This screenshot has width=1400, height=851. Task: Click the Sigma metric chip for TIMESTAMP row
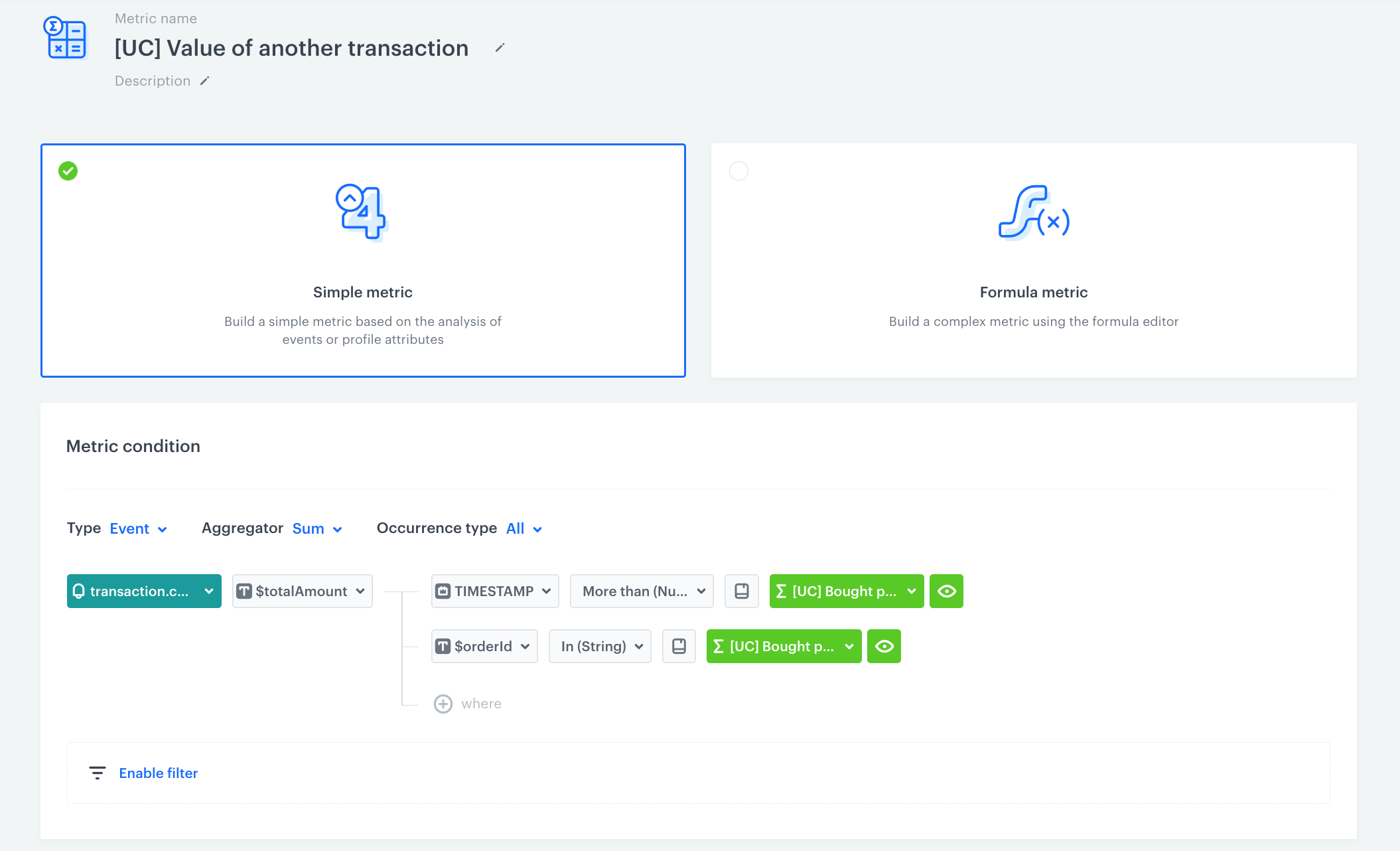tap(845, 591)
